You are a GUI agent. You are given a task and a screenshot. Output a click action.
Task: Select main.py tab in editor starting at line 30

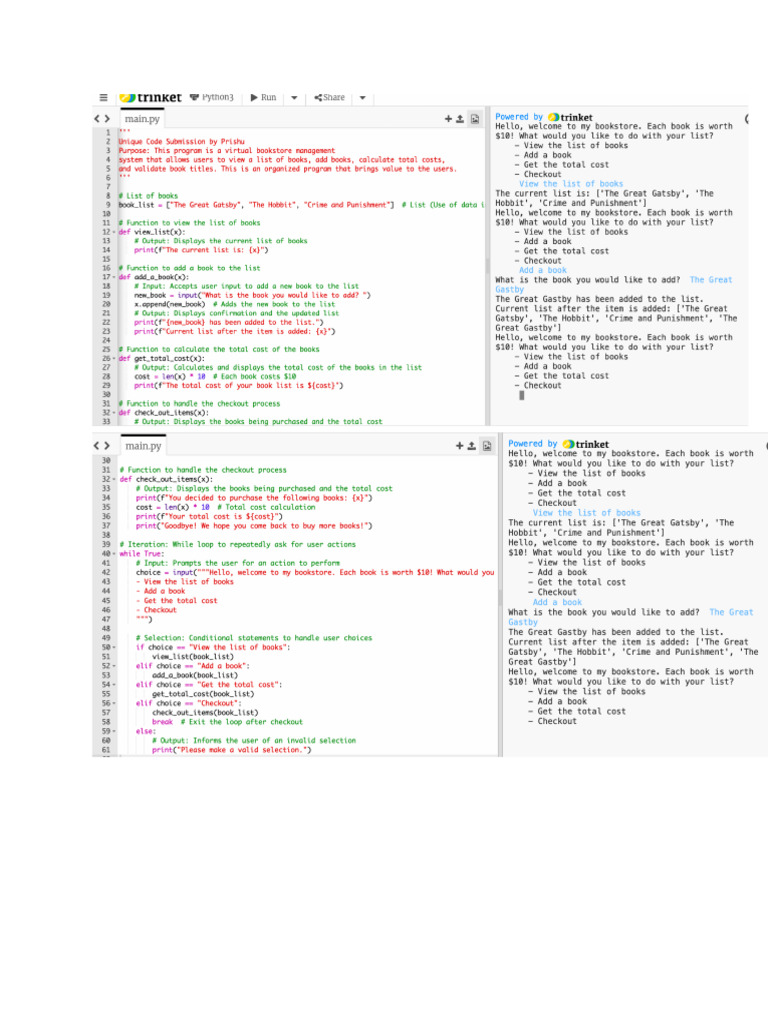coord(143,446)
